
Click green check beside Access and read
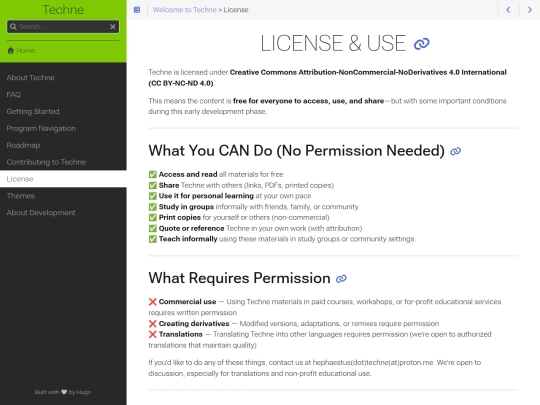(x=153, y=174)
